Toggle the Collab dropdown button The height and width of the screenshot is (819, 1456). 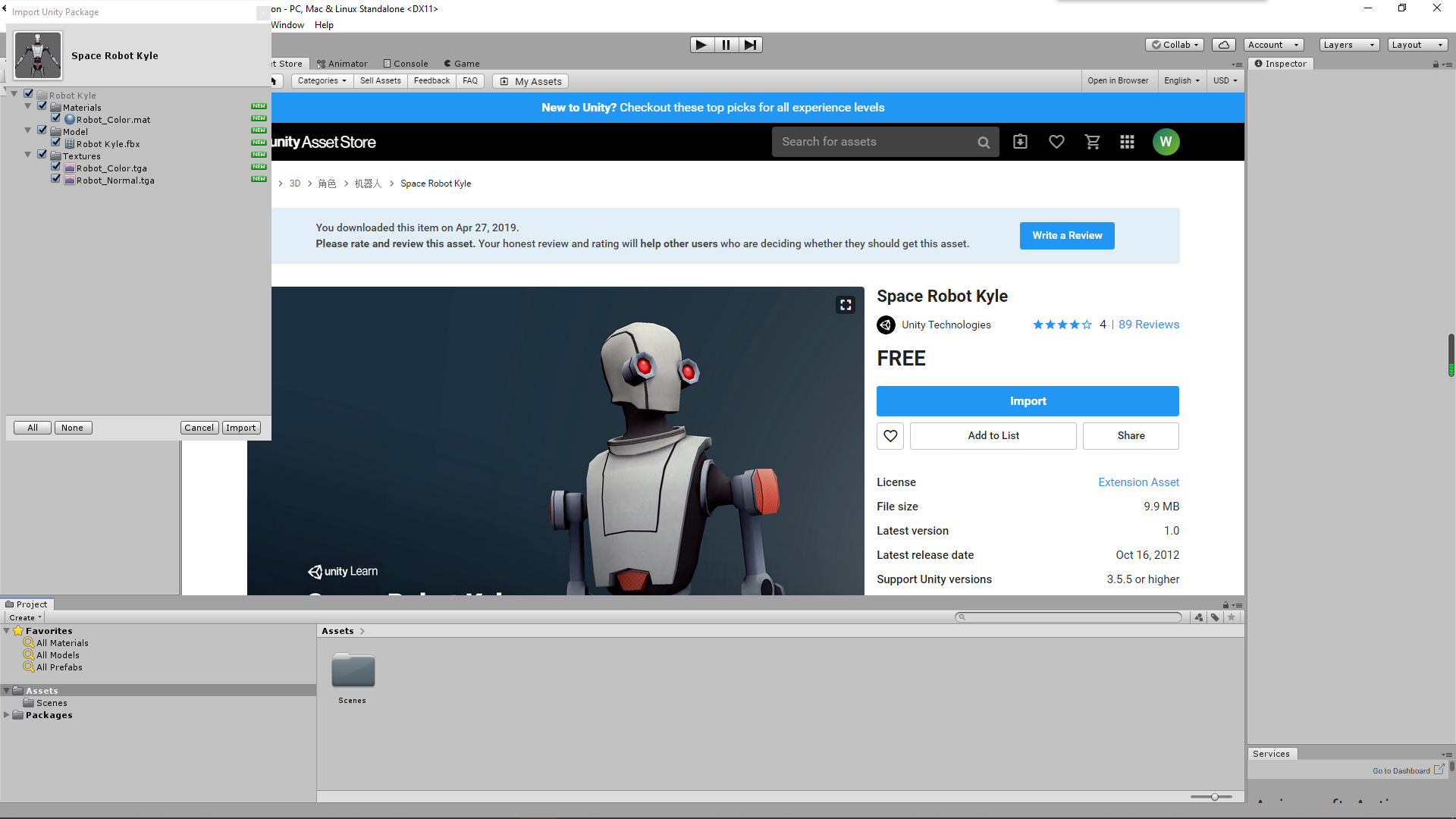1175,45
